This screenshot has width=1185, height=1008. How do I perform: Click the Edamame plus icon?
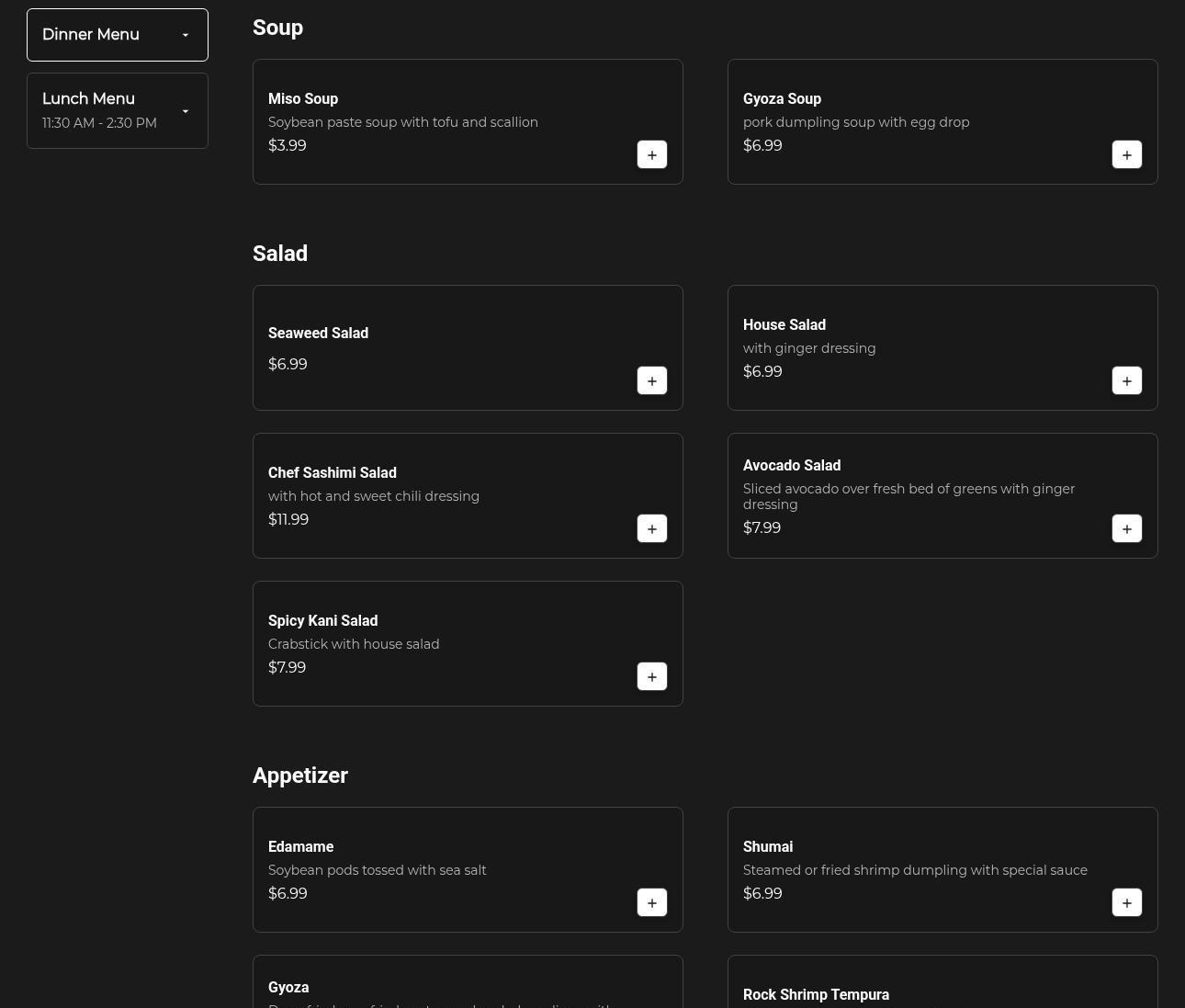651,902
